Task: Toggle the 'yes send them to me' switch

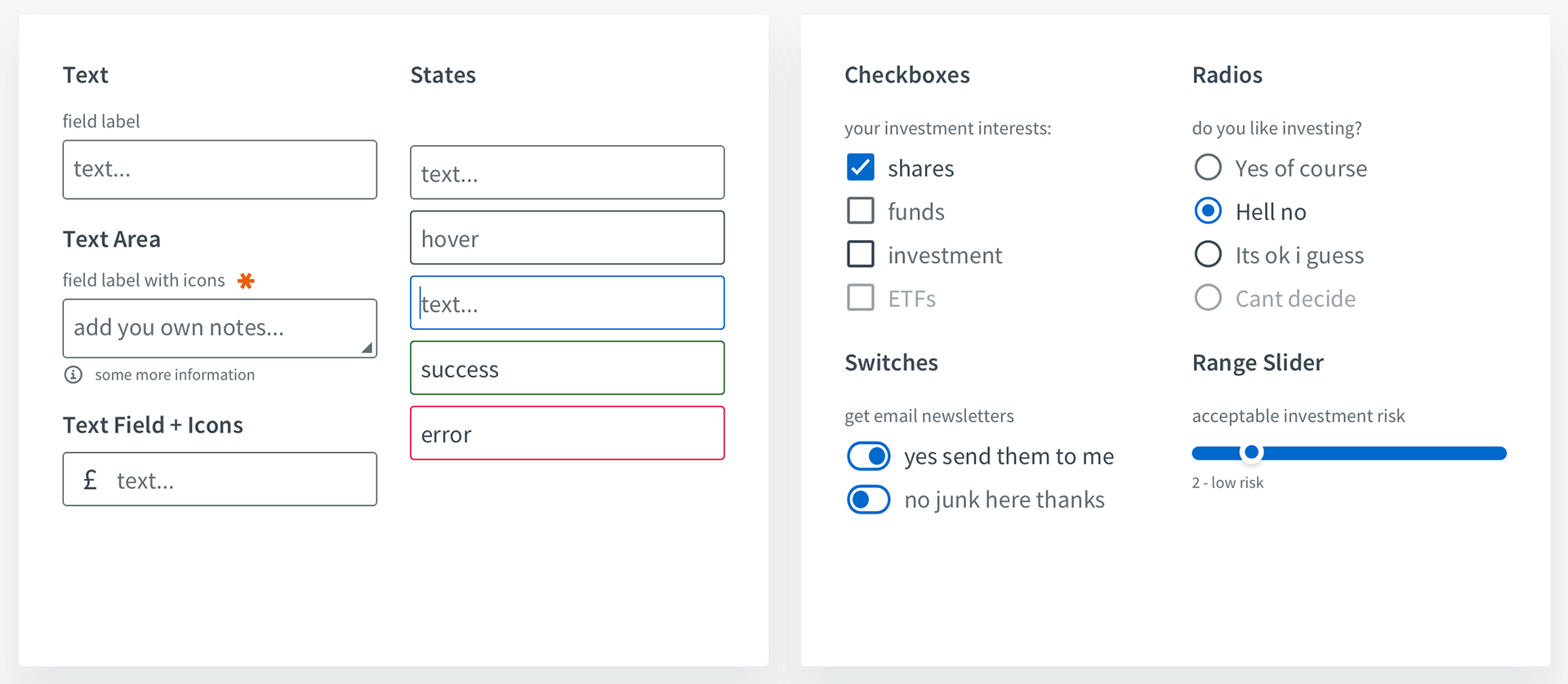Action: 869,456
